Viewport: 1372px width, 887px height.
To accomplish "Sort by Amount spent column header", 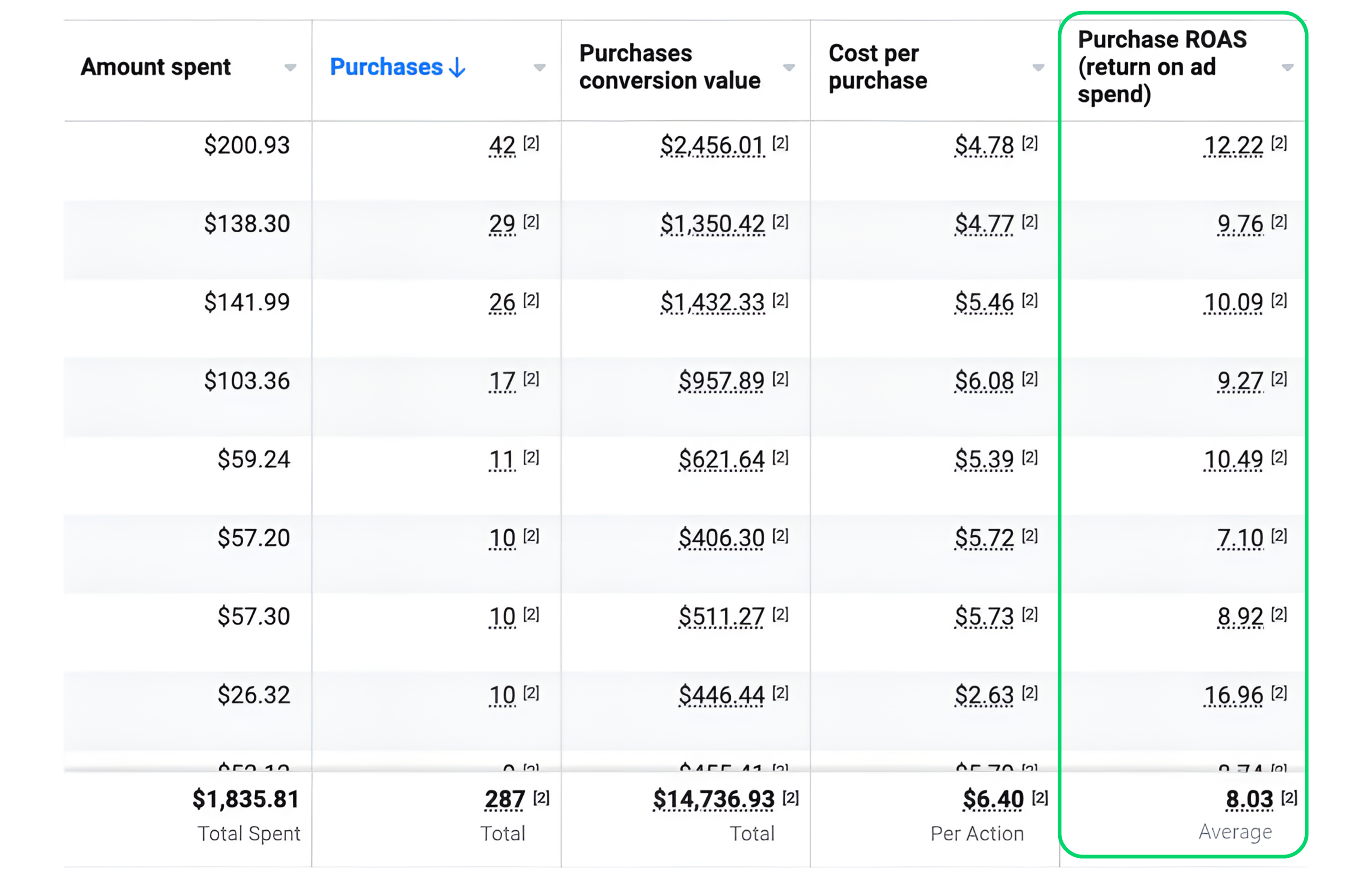I will [155, 67].
